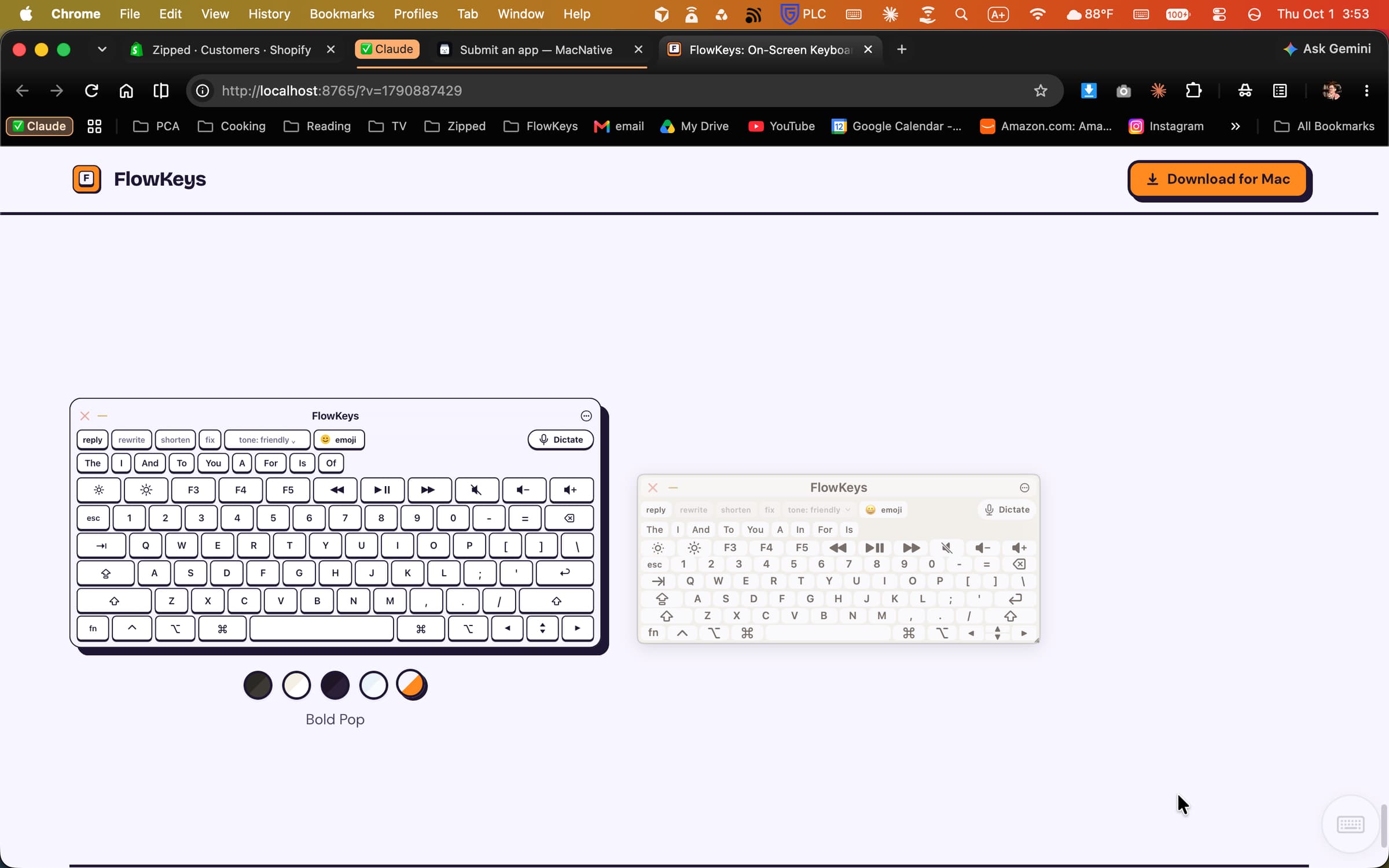Click the mute key on the beige keyboard

coord(946,548)
